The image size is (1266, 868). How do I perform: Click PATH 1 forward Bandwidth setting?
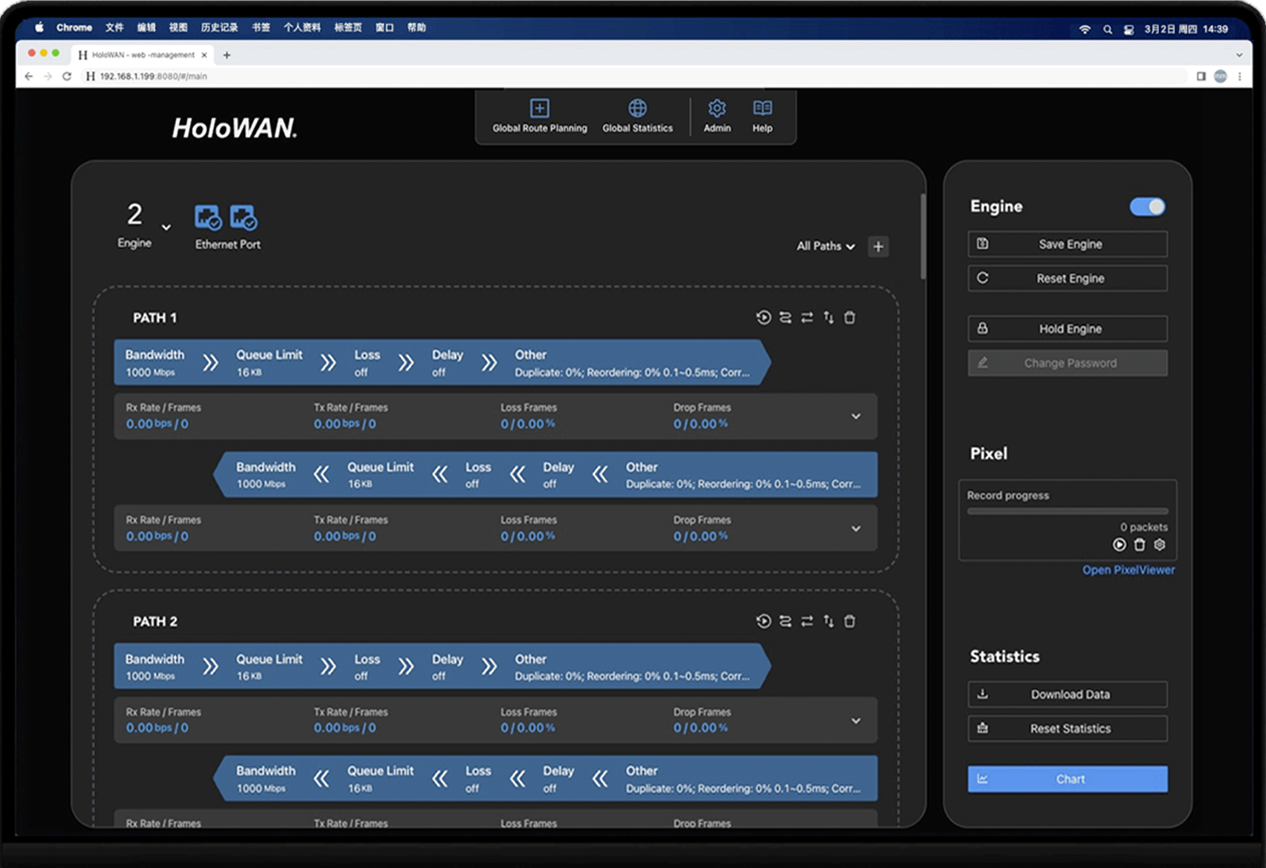(x=156, y=363)
